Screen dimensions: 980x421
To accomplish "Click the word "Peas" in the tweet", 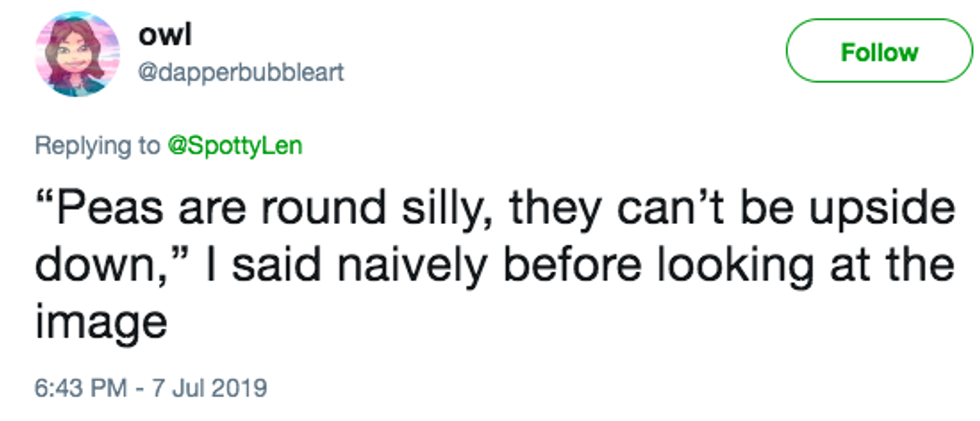I will coord(104,213).
